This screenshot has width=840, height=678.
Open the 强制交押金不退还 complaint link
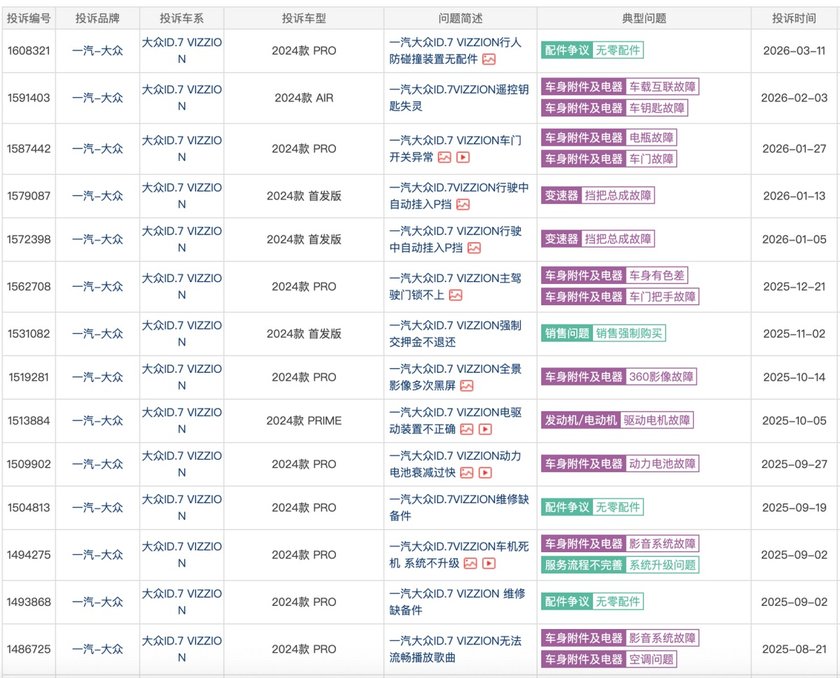coord(454,332)
